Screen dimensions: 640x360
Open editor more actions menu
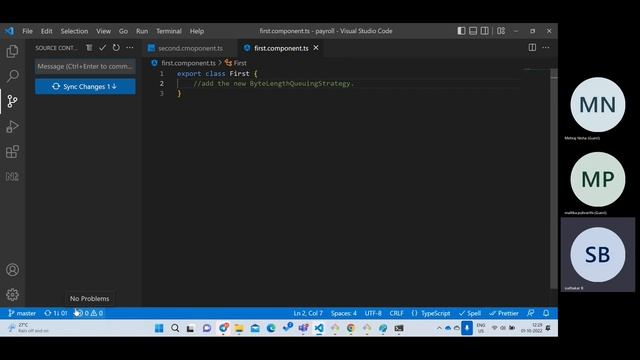click(546, 48)
